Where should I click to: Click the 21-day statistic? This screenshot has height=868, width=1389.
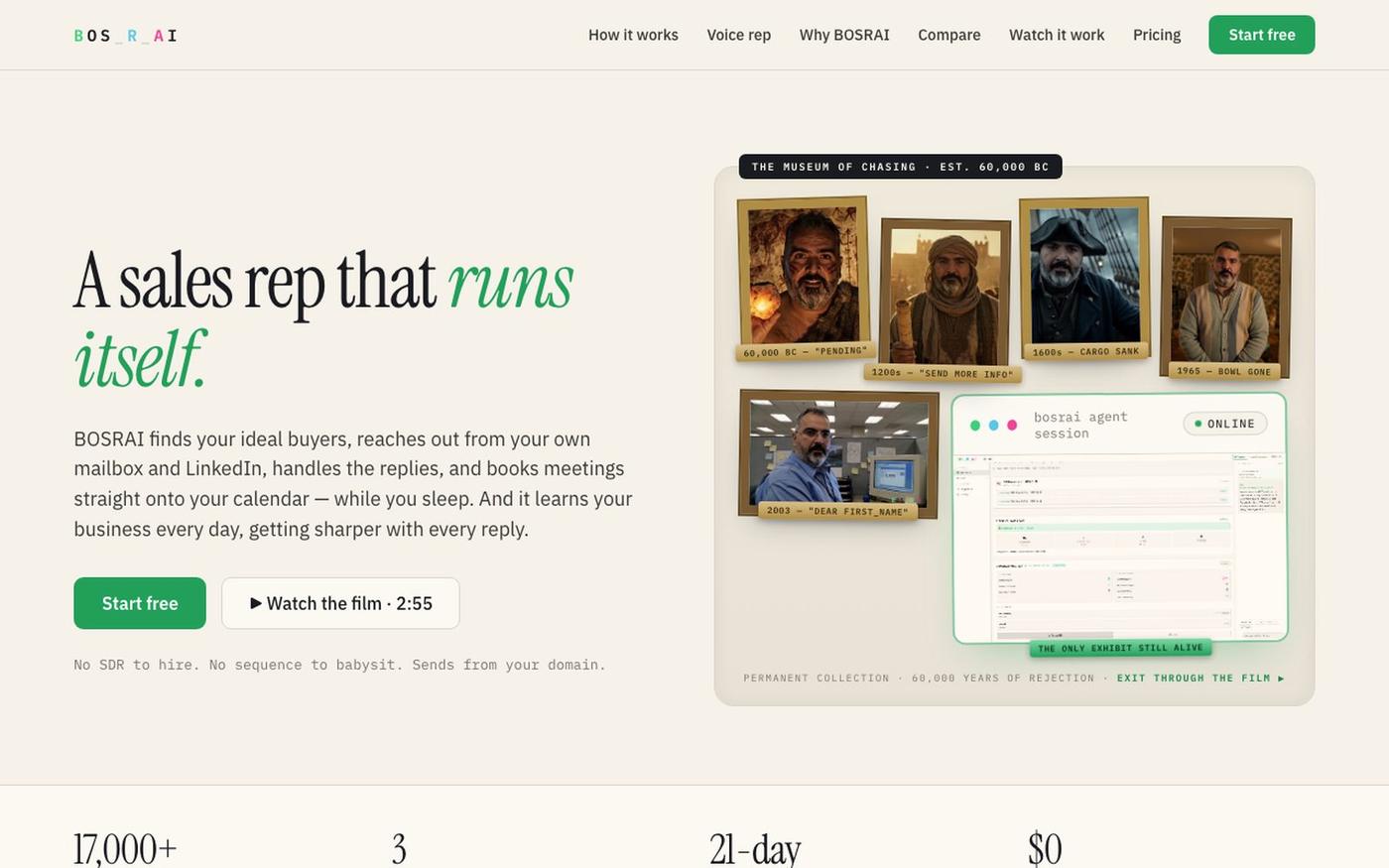[x=754, y=849]
